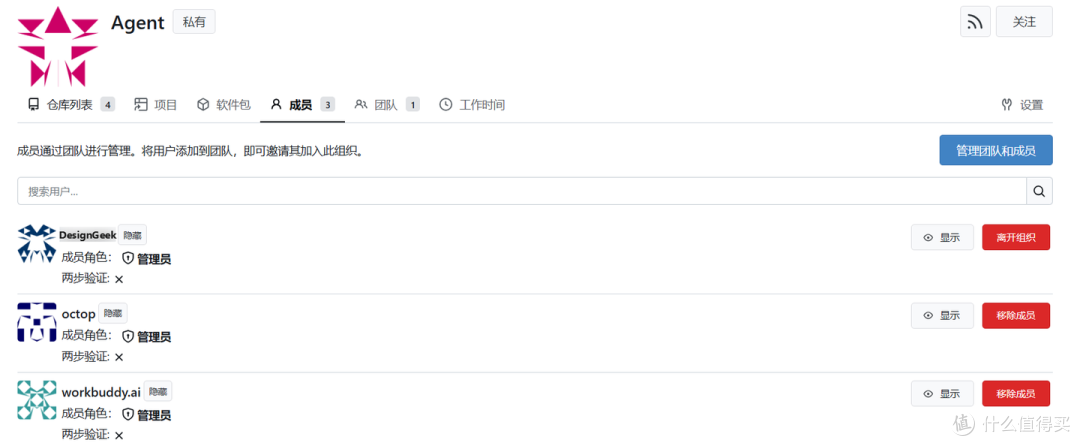This screenshot has width=1080, height=446.
Task: Click the Agent organization name
Action: pos(138,23)
